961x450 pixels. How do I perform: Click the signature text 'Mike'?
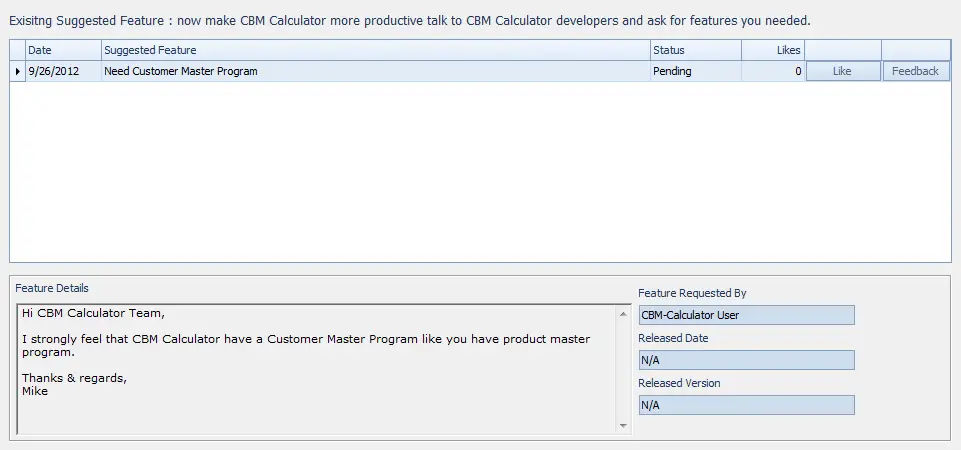point(35,391)
